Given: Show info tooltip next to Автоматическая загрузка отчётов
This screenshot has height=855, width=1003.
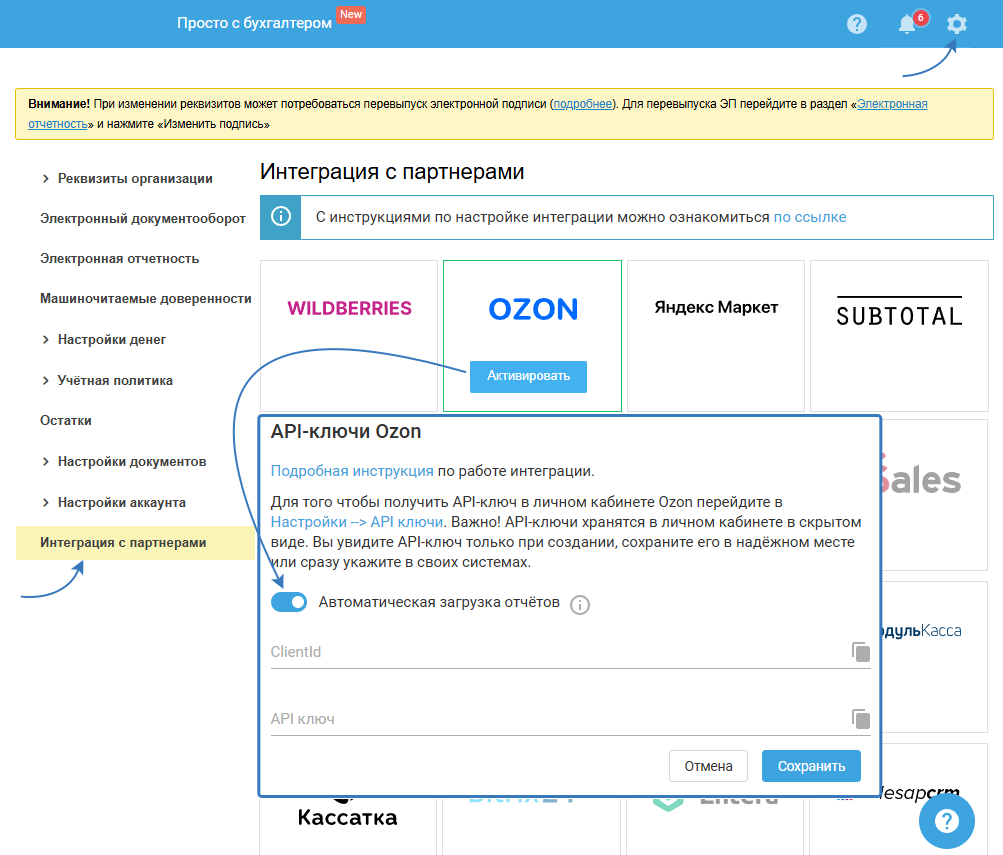Looking at the screenshot, I should coord(580,604).
